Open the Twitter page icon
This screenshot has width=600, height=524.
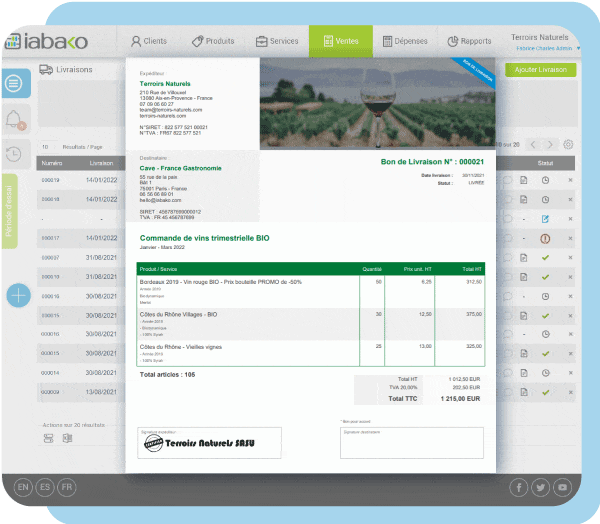(x=540, y=488)
